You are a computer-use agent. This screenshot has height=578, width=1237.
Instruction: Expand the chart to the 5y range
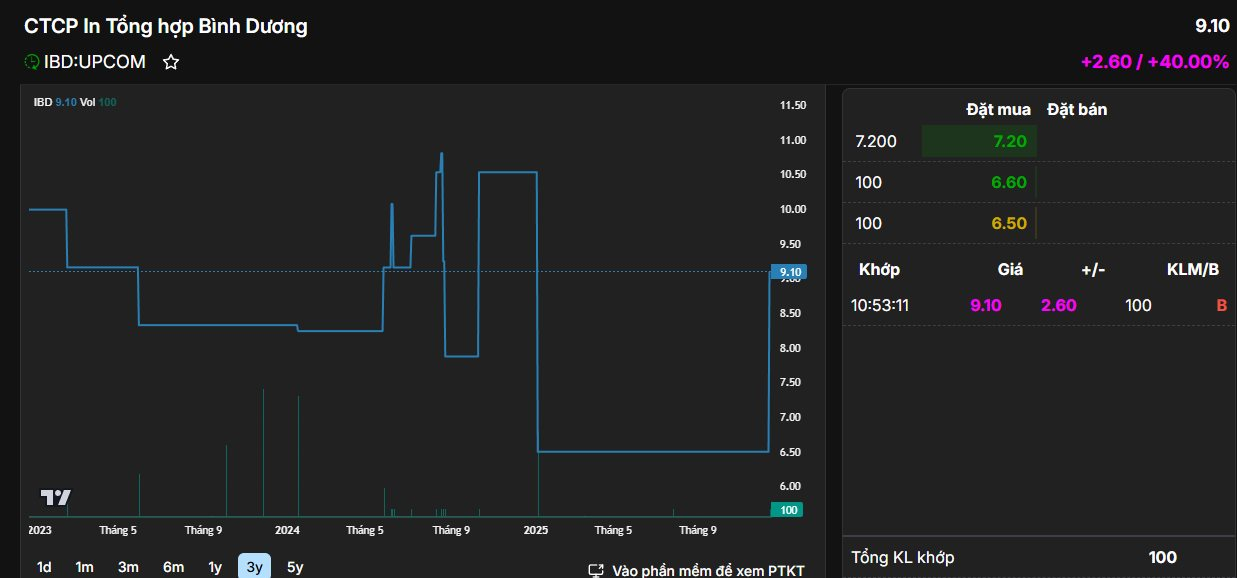[x=295, y=567]
